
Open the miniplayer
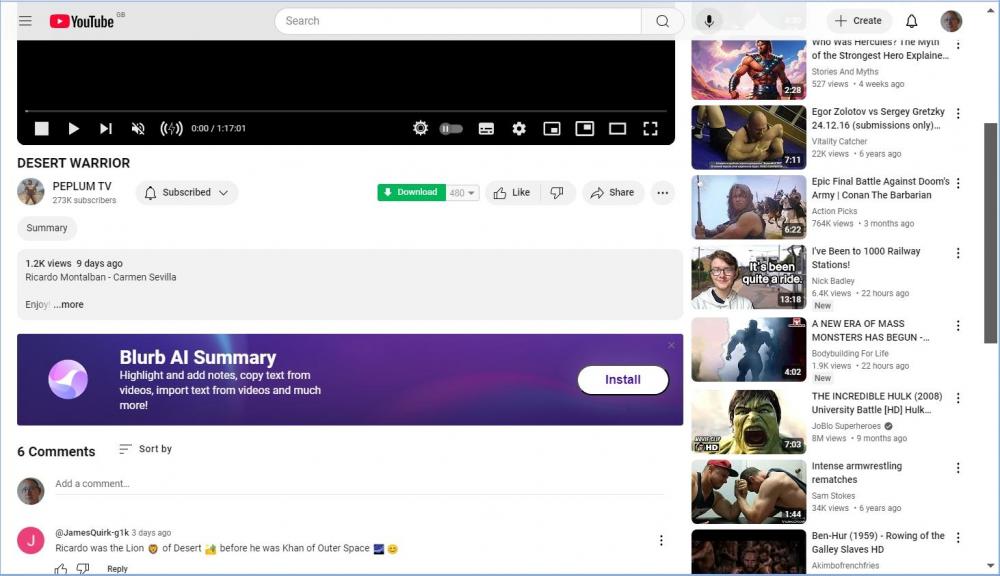(x=551, y=129)
